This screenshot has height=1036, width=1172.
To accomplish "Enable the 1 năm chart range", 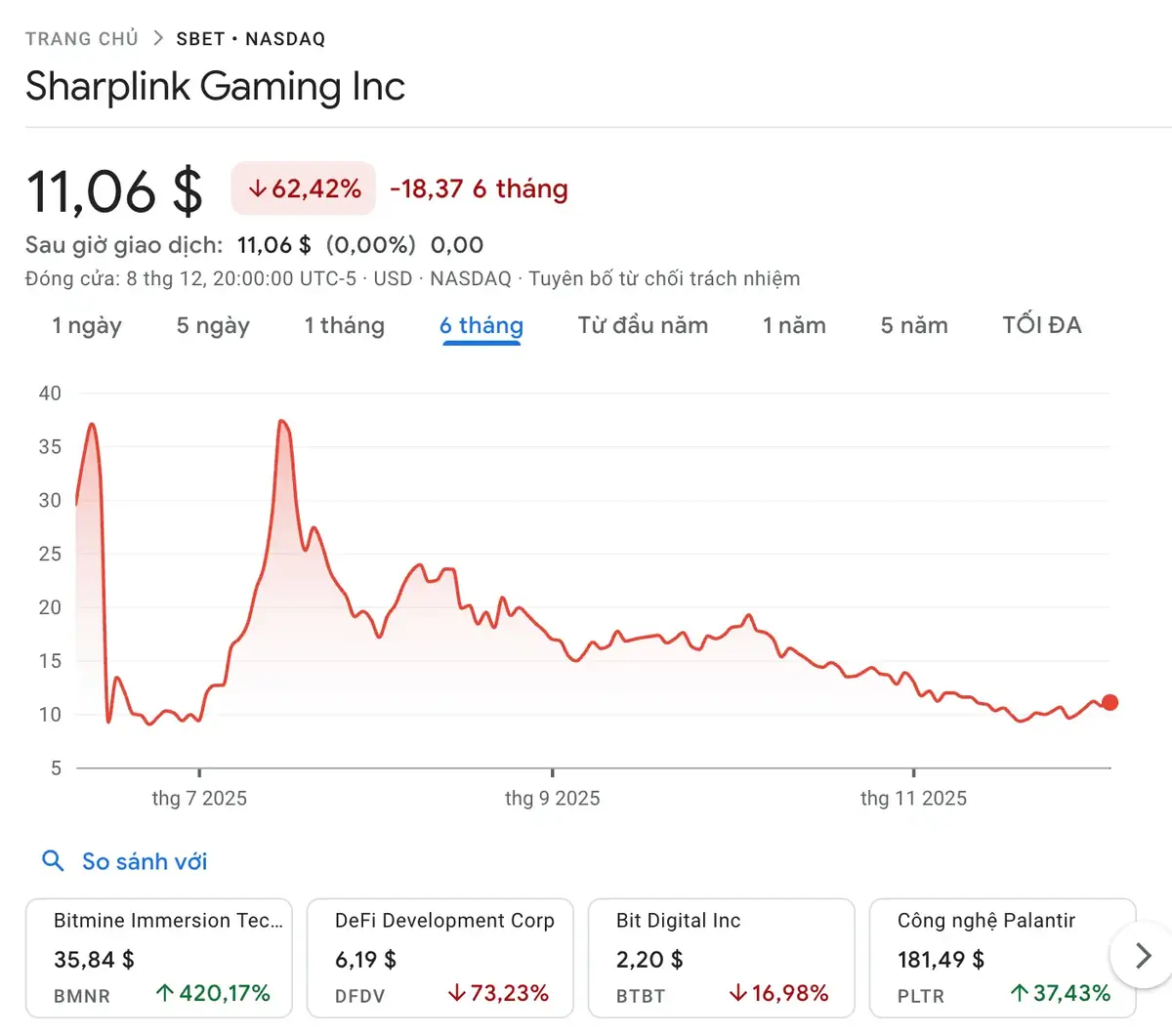I will [794, 326].
